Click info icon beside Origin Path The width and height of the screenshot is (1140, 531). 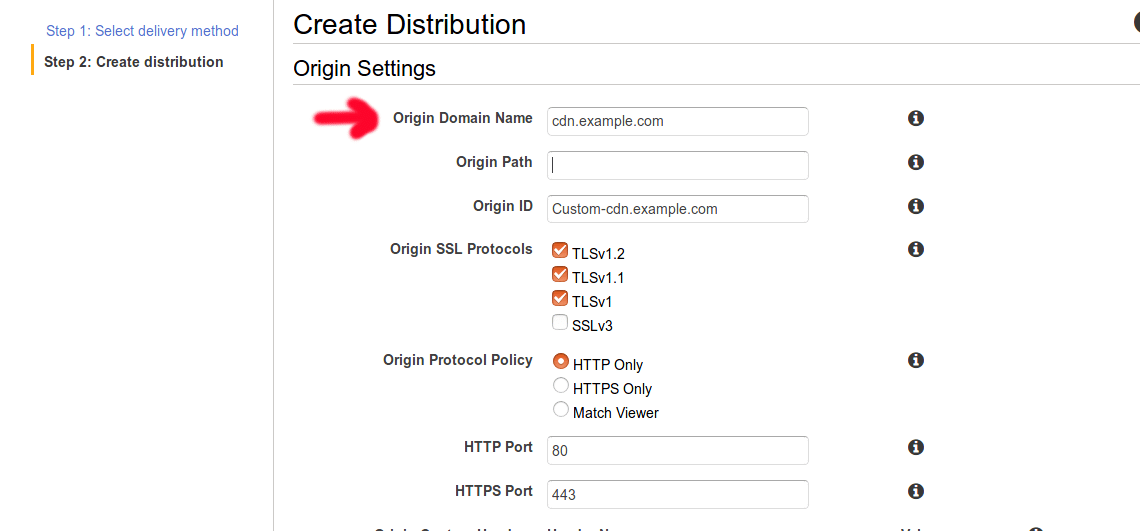[915, 162]
